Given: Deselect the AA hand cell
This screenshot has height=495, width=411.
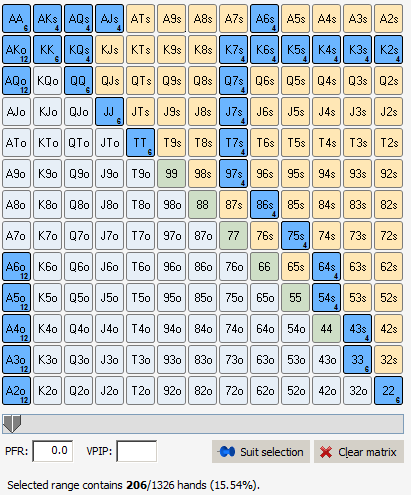Looking at the screenshot, I should (16, 19).
